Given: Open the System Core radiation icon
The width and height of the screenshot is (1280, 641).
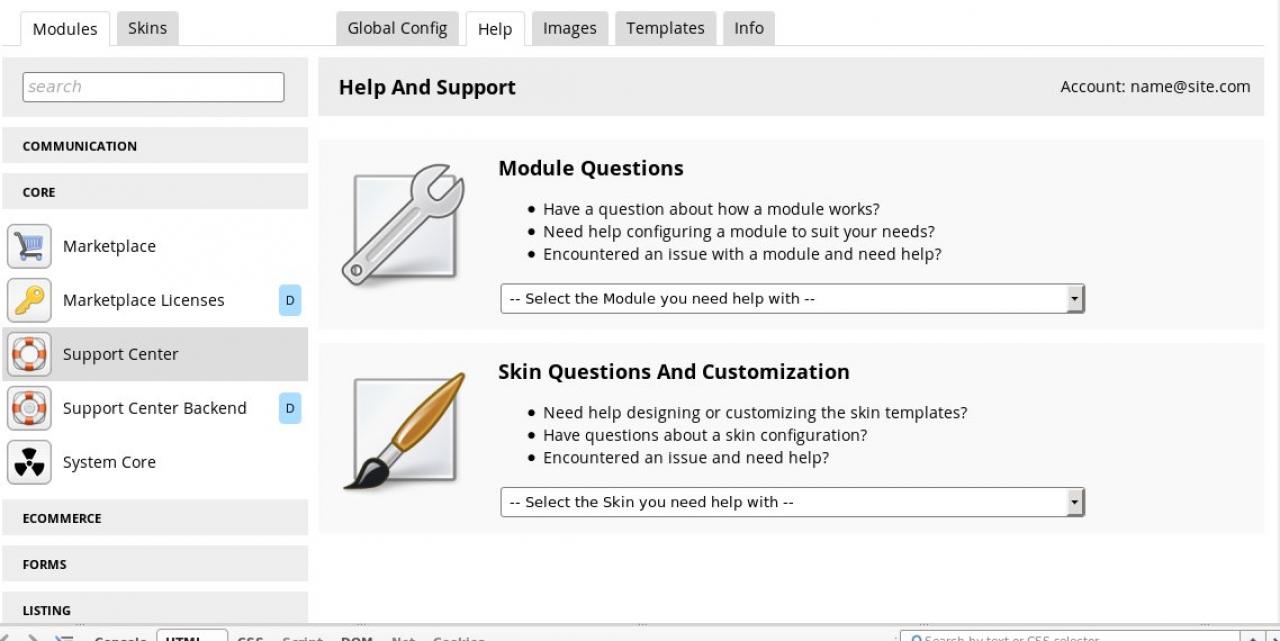Looking at the screenshot, I should click(29, 462).
